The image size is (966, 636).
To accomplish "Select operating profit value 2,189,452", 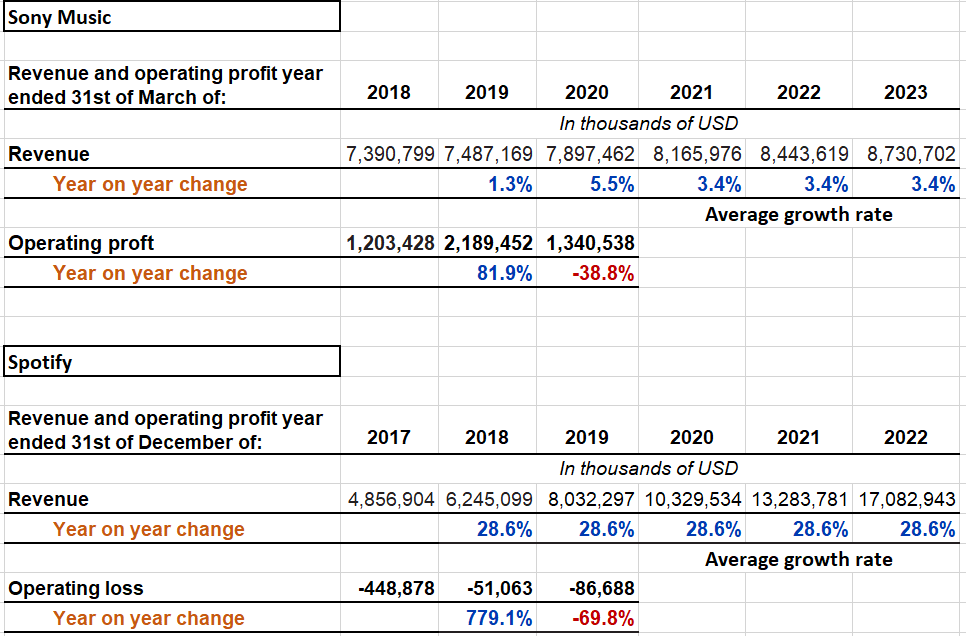I will [x=487, y=243].
